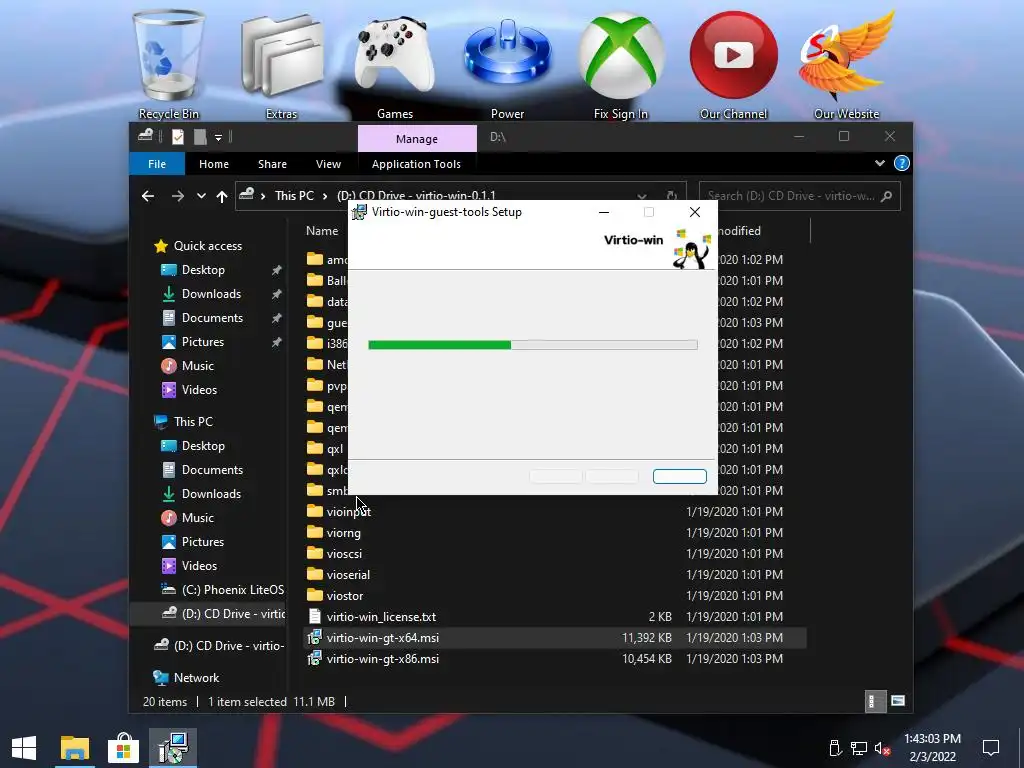The width and height of the screenshot is (1024, 768).
Task: Open the notification center icon
Action: pos(991,748)
